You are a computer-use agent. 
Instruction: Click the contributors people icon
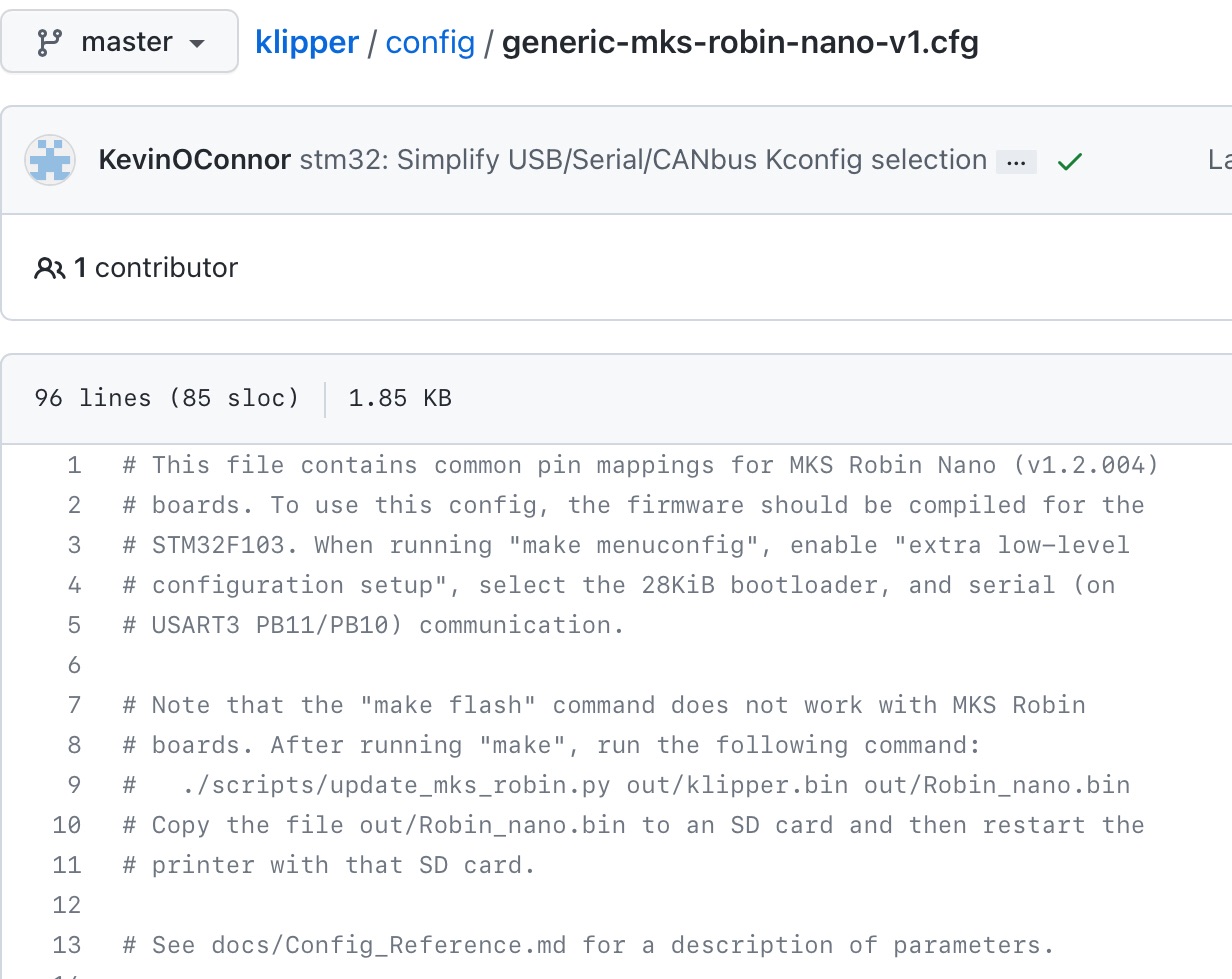[x=49, y=268]
